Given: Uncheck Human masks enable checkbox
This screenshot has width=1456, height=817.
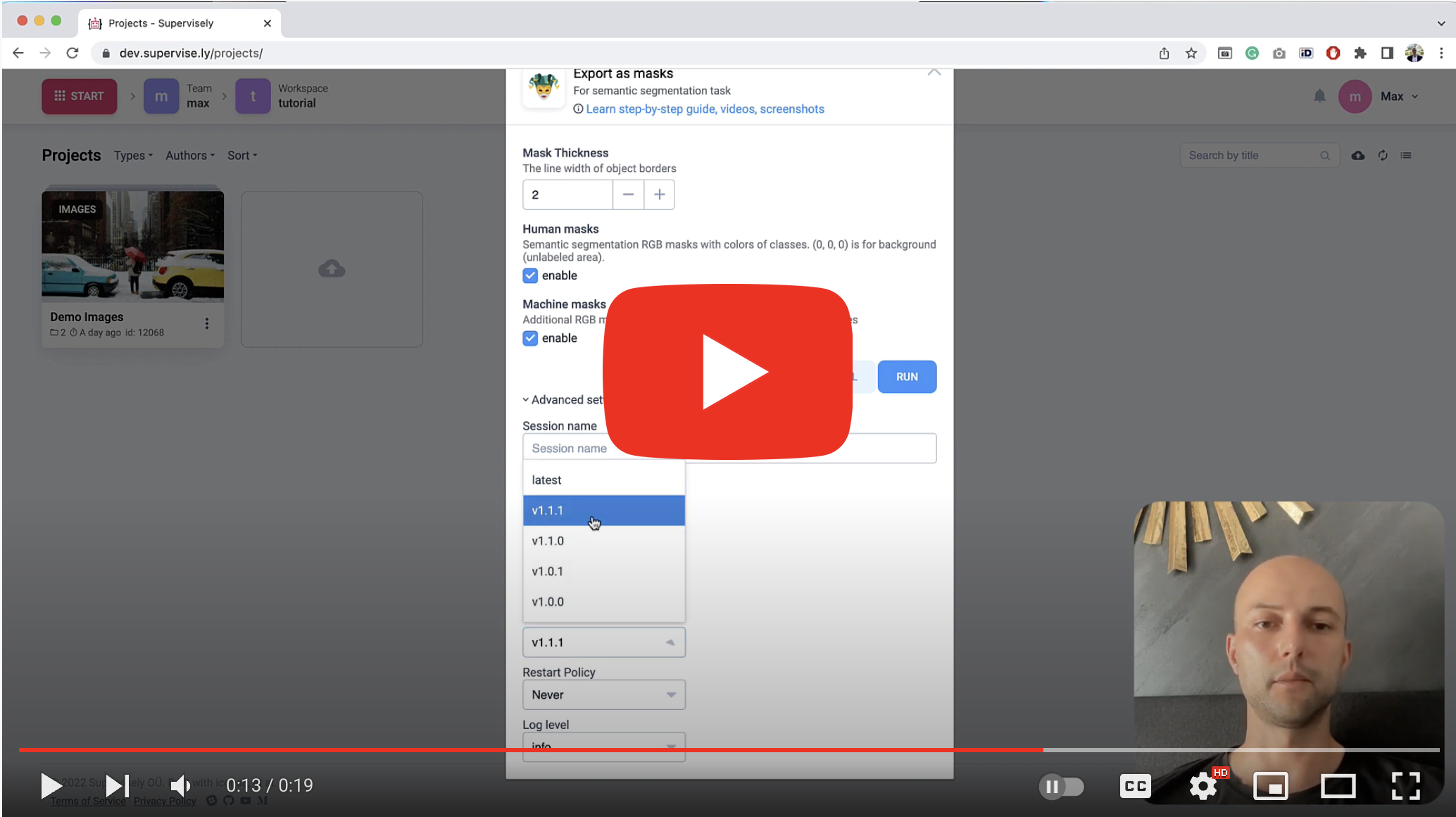Looking at the screenshot, I should [530, 275].
